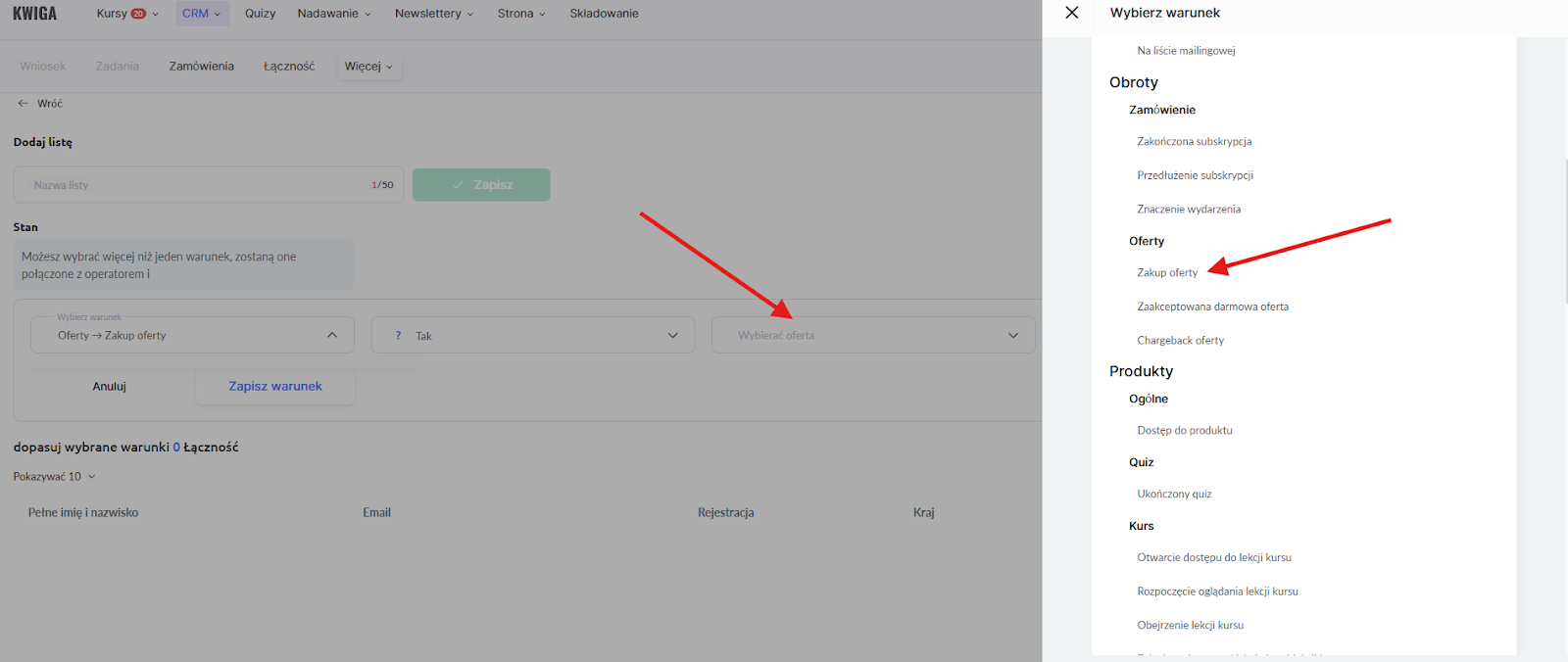Click the question mark icon beside Tak
Screen dimensions: 1568x662
pos(398,336)
